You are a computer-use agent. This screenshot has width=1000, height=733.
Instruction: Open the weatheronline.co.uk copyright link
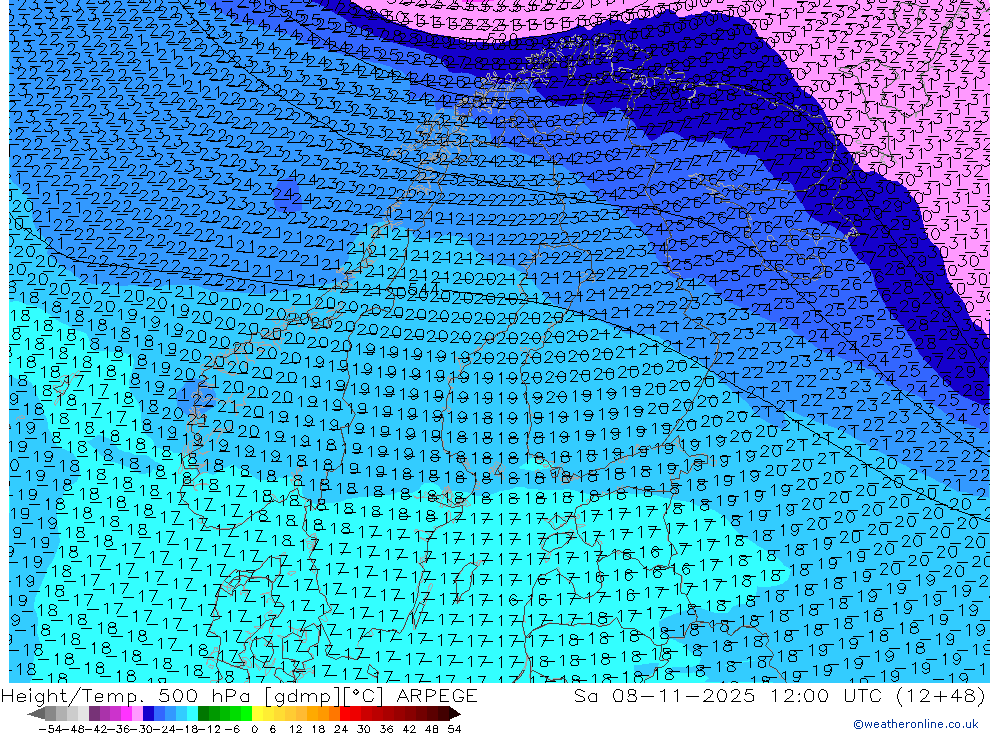click(x=915, y=724)
